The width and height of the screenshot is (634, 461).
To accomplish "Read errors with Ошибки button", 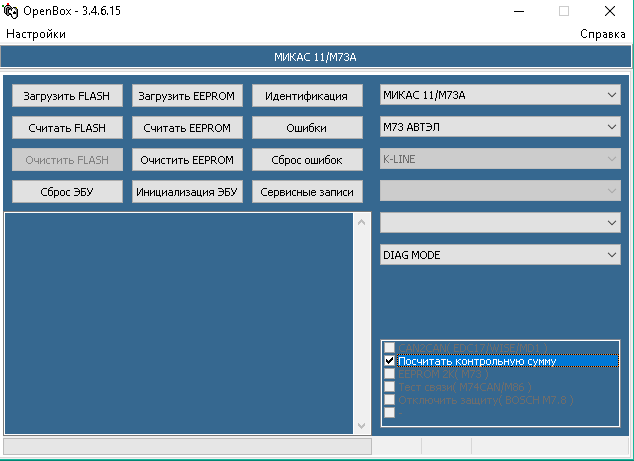I will point(307,128).
